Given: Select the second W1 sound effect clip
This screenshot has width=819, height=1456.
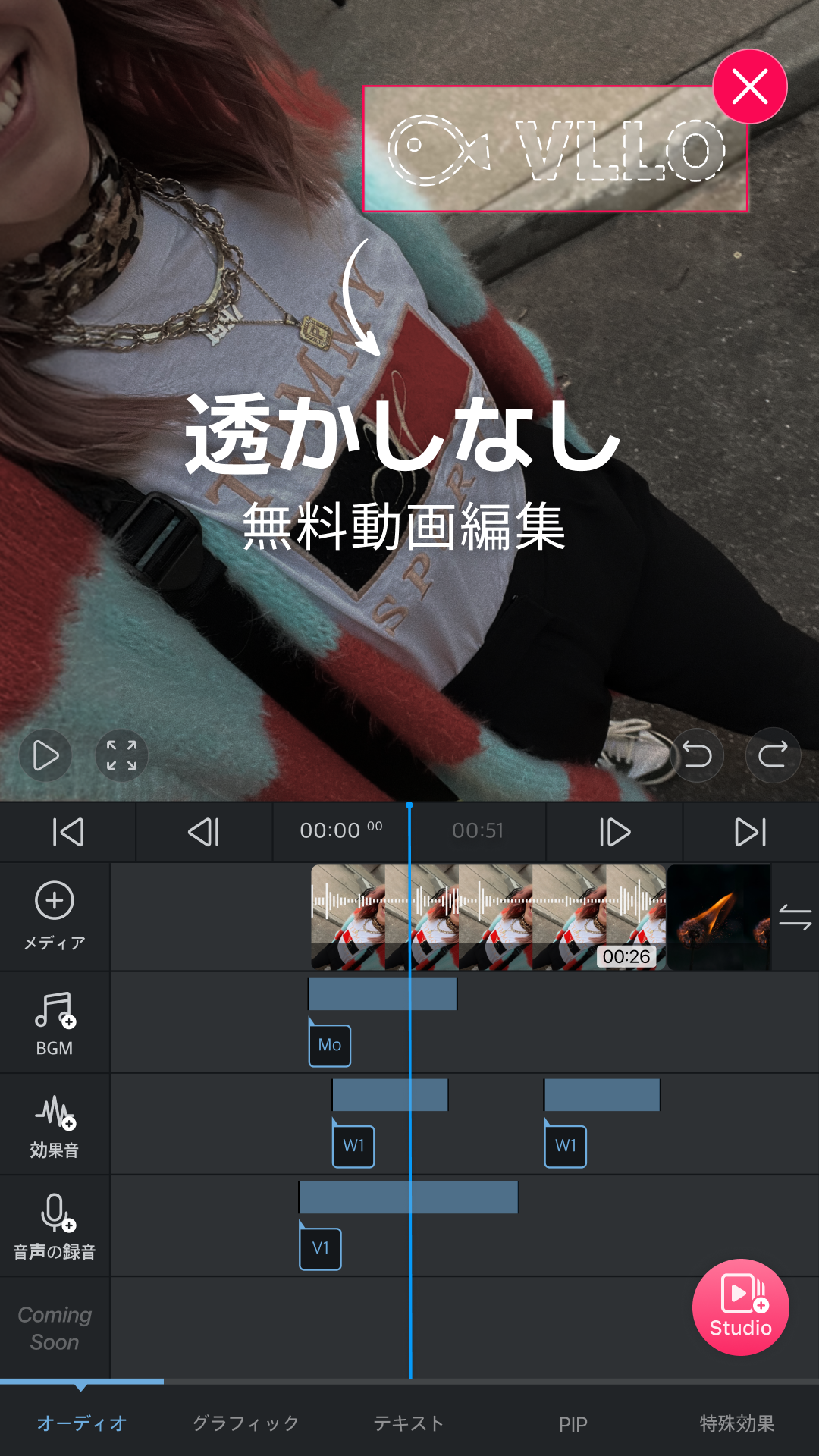Looking at the screenshot, I should 566,1146.
